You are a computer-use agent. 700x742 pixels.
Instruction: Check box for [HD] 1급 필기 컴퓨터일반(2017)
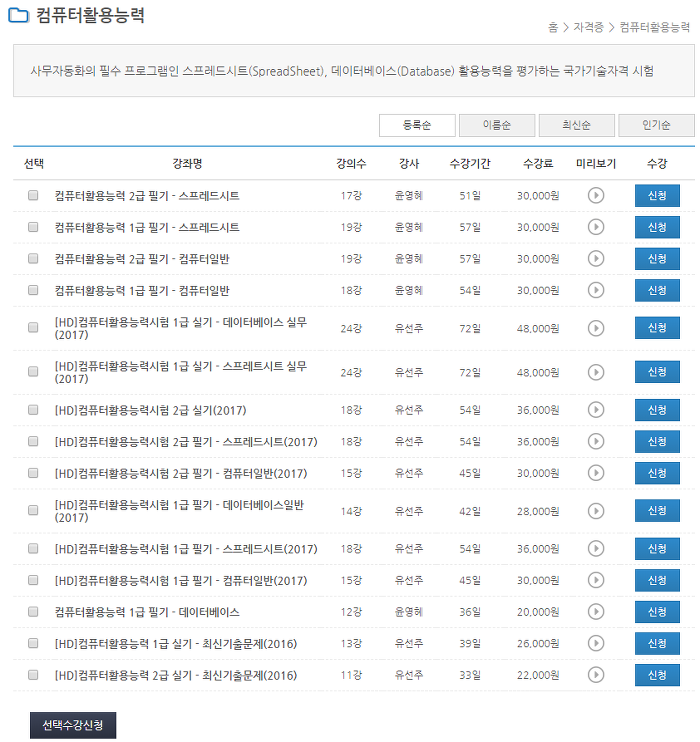point(33,580)
